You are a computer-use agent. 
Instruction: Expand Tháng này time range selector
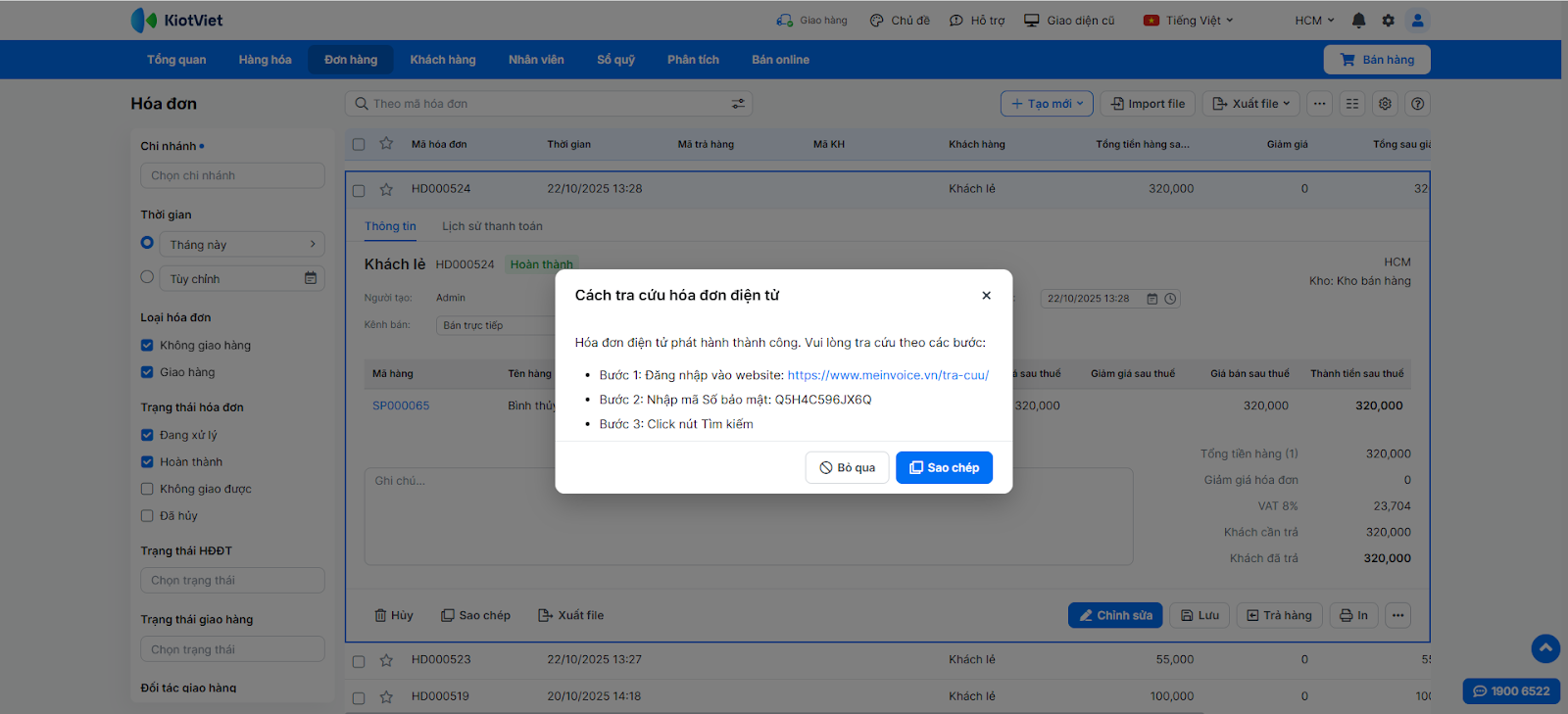(242, 245)
